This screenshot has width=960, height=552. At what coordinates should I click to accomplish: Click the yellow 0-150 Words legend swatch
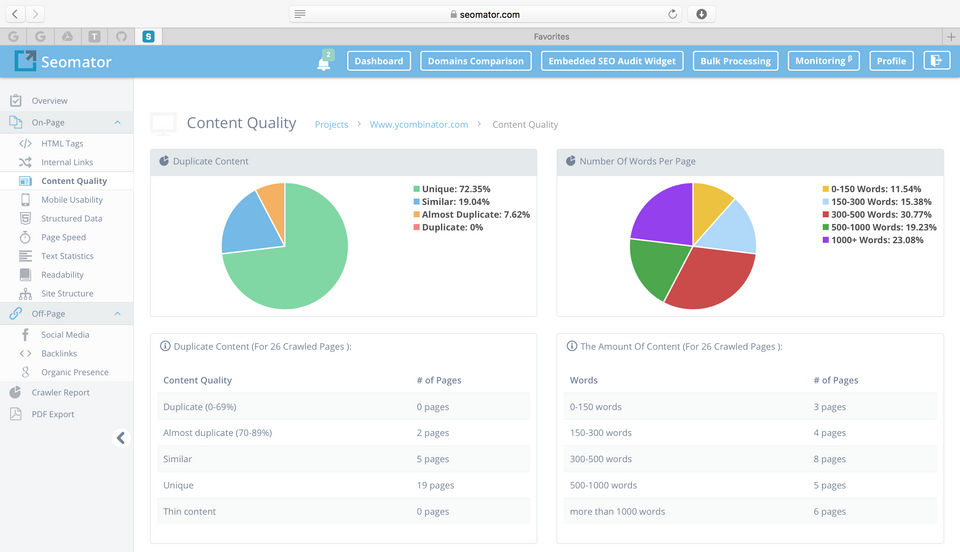click(825, 189)
